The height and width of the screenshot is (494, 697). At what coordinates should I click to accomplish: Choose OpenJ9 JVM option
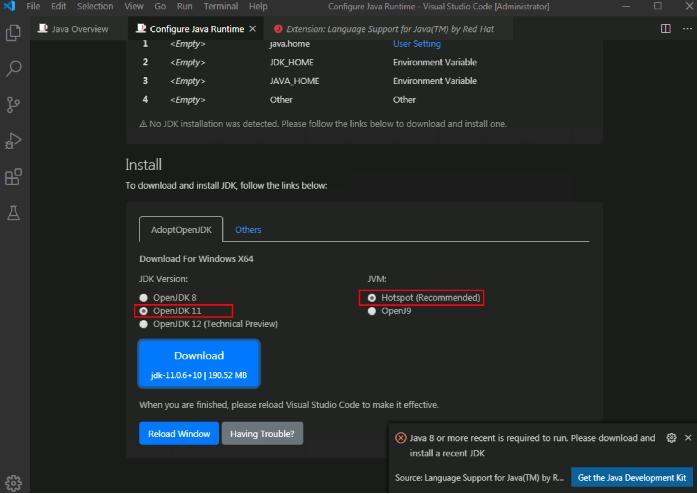tap(372, 311)
